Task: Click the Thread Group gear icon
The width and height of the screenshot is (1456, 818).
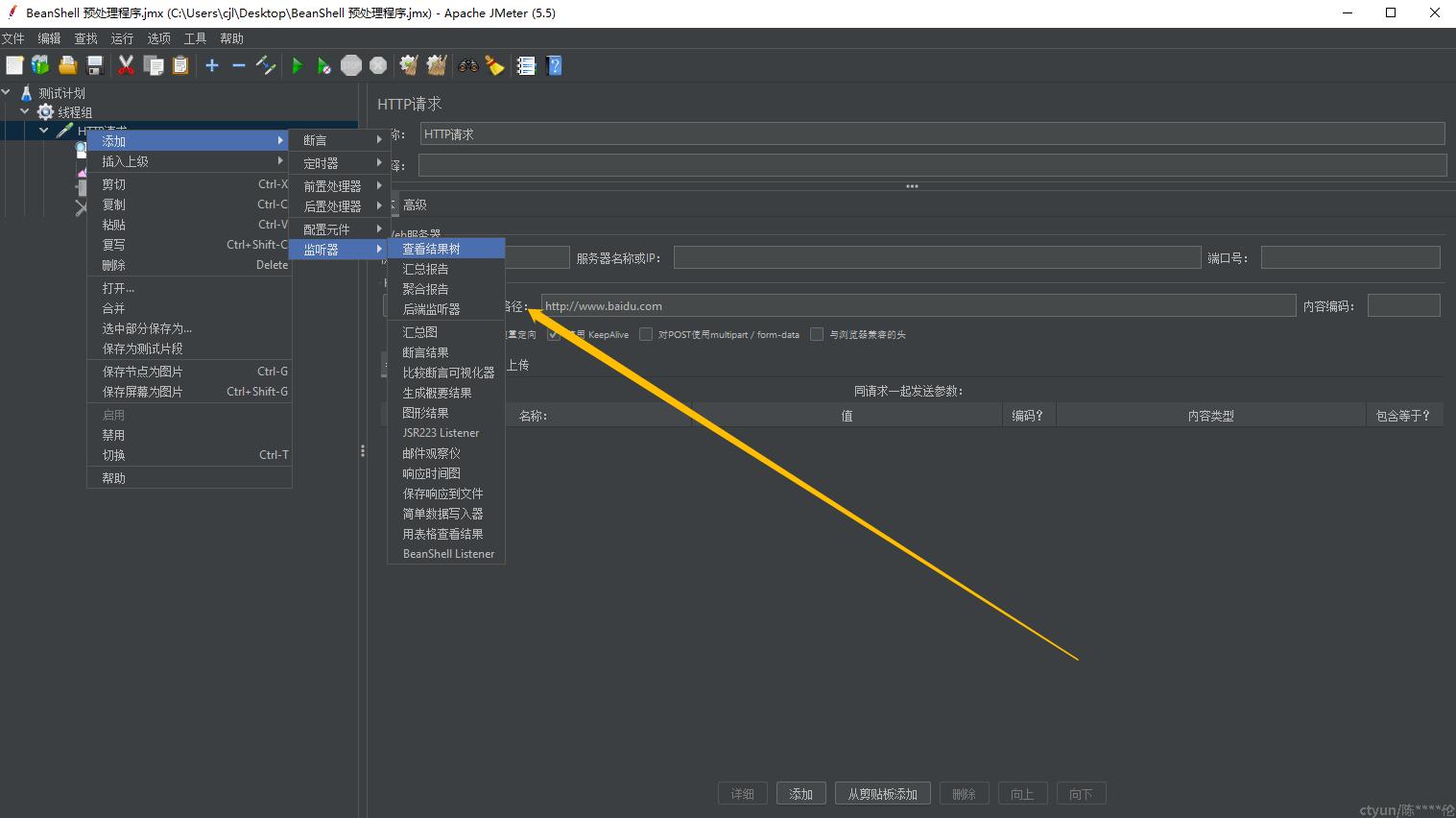Action: point(45,112)
